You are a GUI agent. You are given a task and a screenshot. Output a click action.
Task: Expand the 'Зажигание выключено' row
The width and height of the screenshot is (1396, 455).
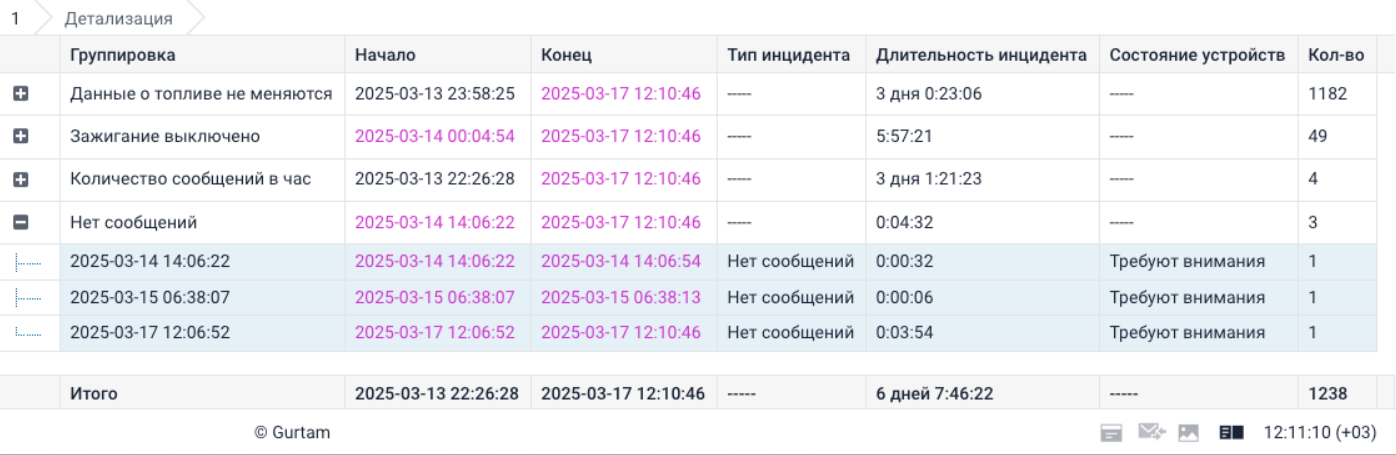coord(20,137)
